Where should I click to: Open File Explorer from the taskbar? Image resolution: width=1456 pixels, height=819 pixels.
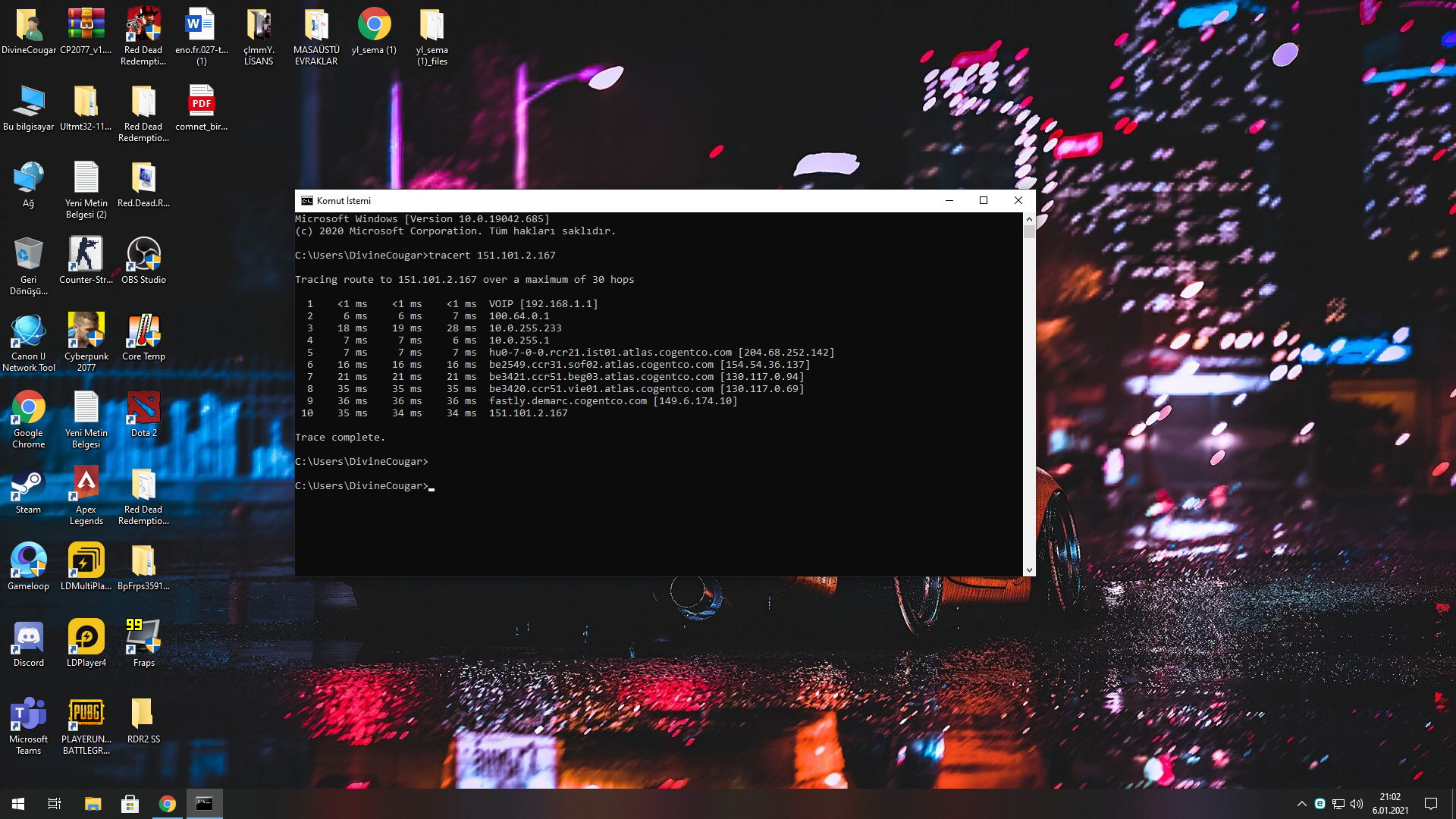pos(93,804)
